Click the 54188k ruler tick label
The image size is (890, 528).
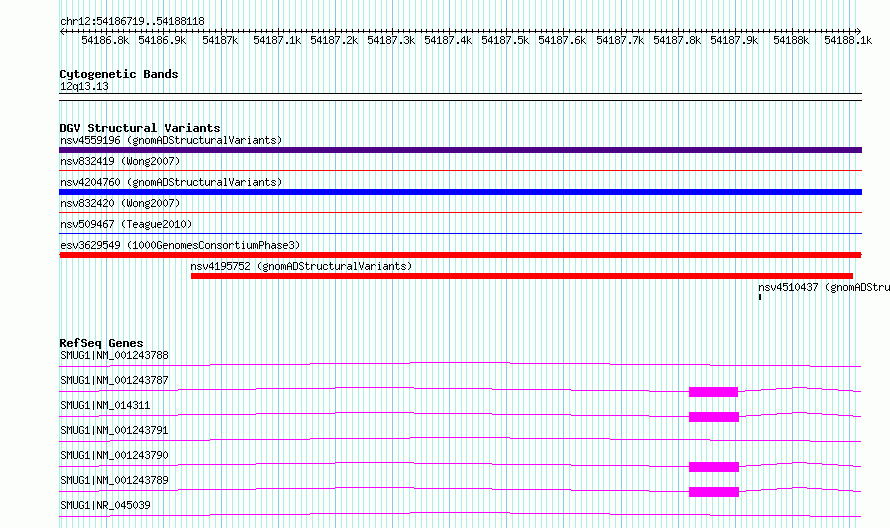(x=791, y=40)
